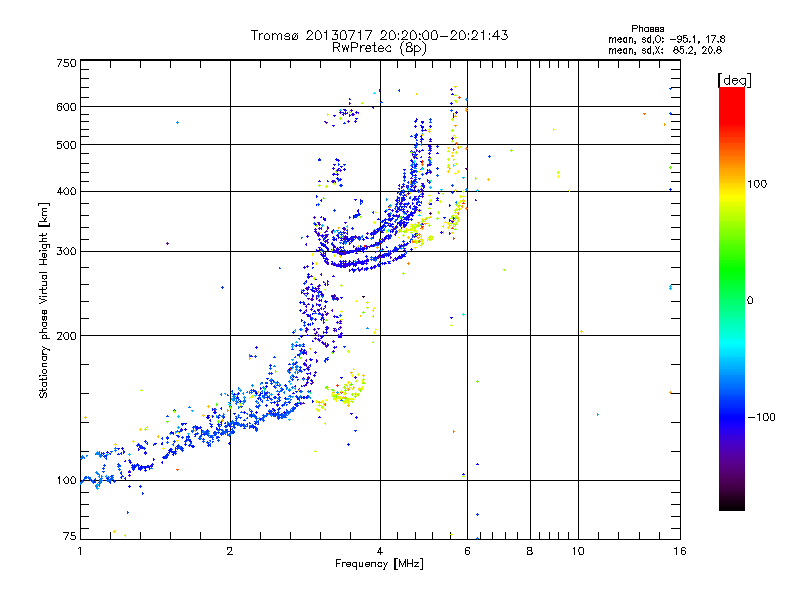Click the frequency axis "6" tick label
Image resolution: width=800 pixels, height=600 pixels.
pos(467,551)
